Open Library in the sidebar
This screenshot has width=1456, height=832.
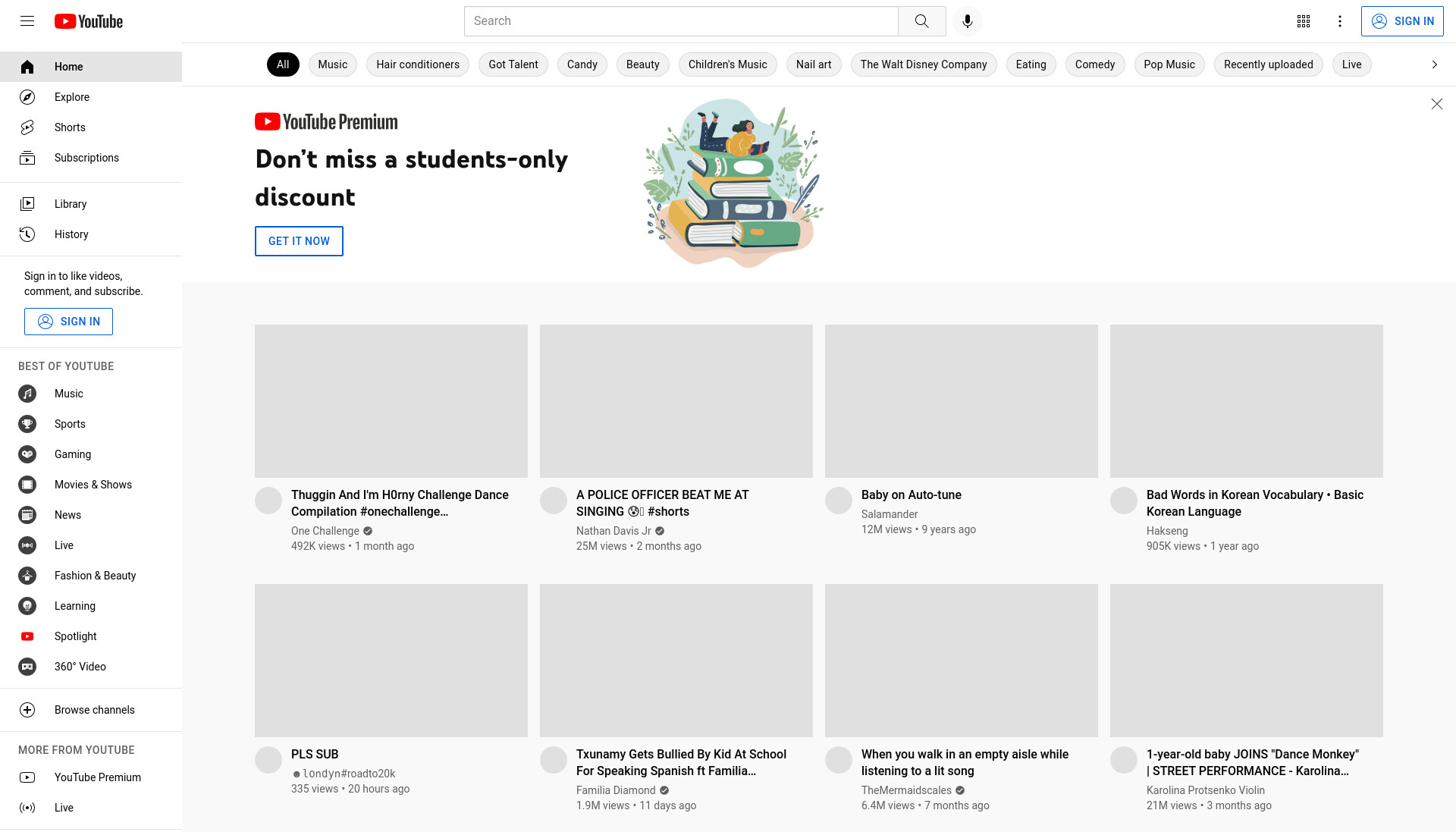click(91, 204)
